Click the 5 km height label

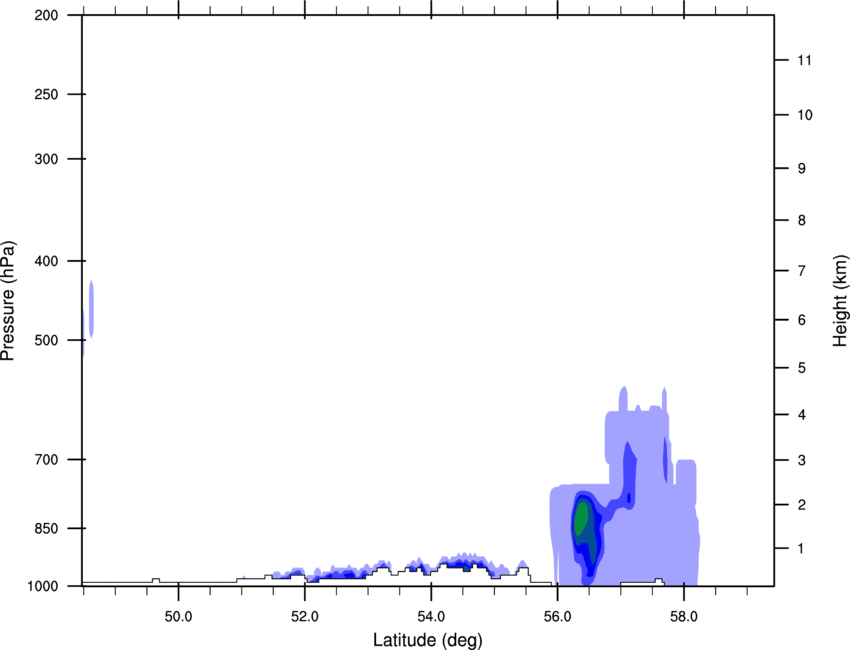pos(802,368)
